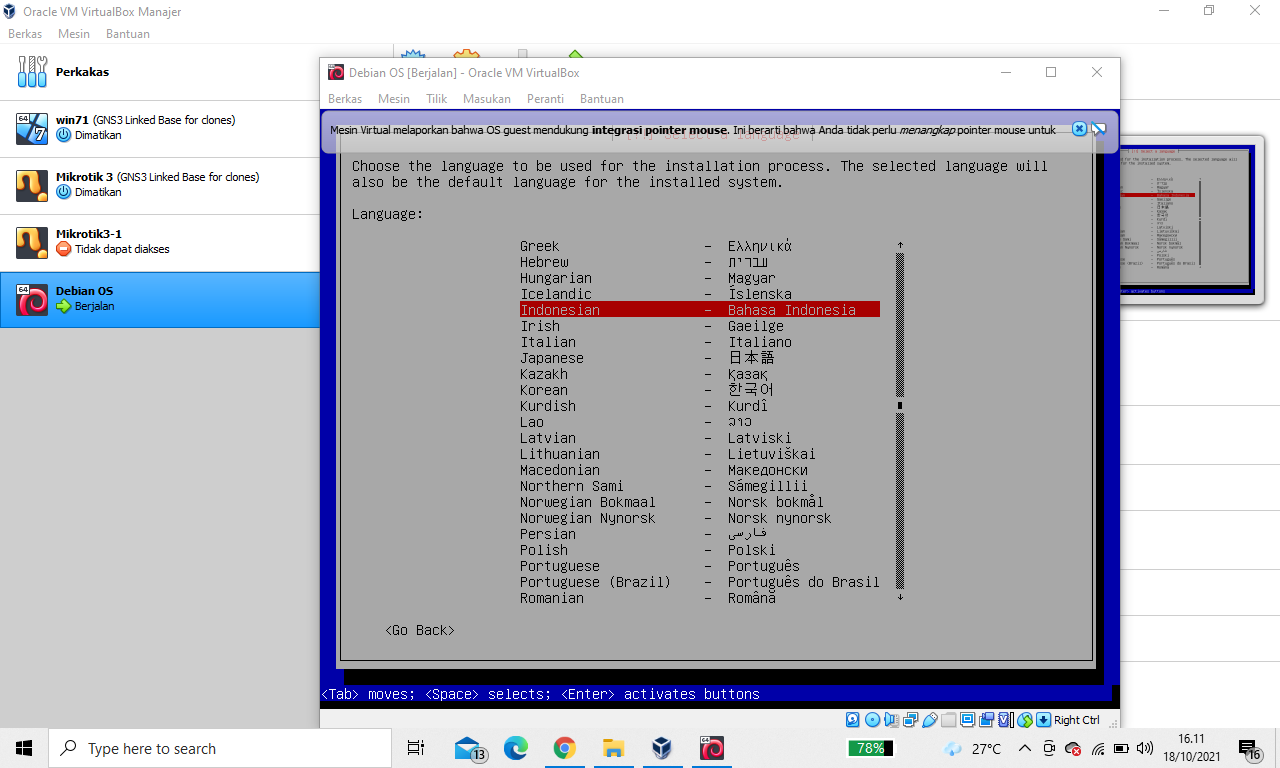
Task: Click the Windows Start button
Action: click(x=24, y=748)
